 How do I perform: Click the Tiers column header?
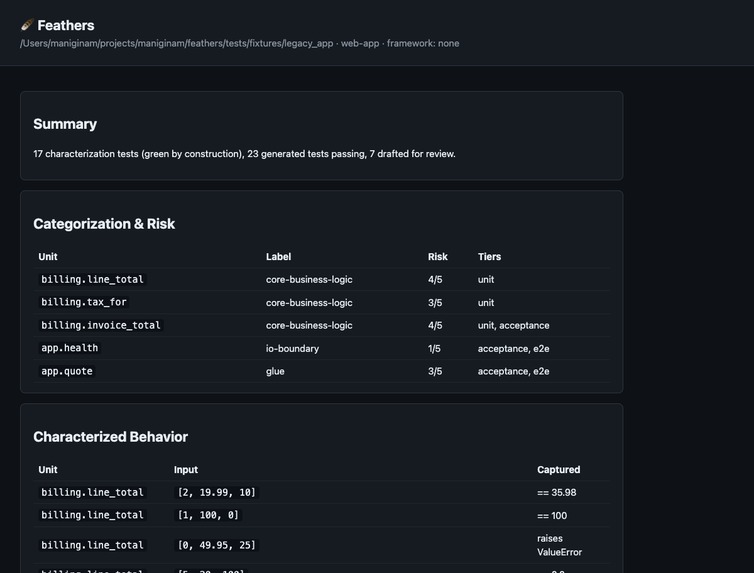coord(490,257)
